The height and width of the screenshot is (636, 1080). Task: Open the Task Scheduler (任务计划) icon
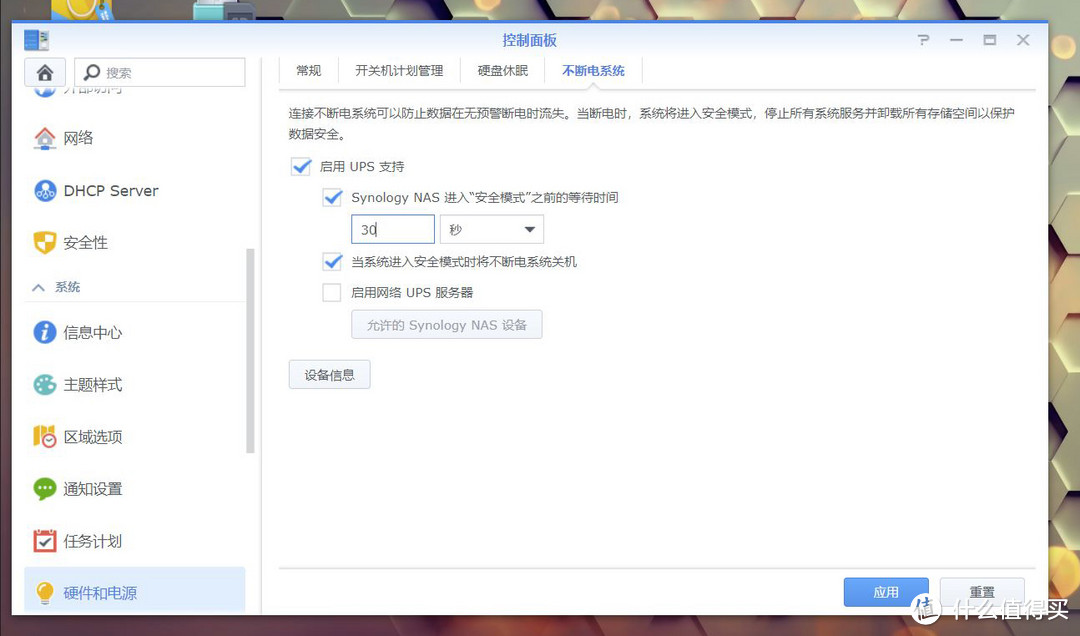tap(45, 541)
